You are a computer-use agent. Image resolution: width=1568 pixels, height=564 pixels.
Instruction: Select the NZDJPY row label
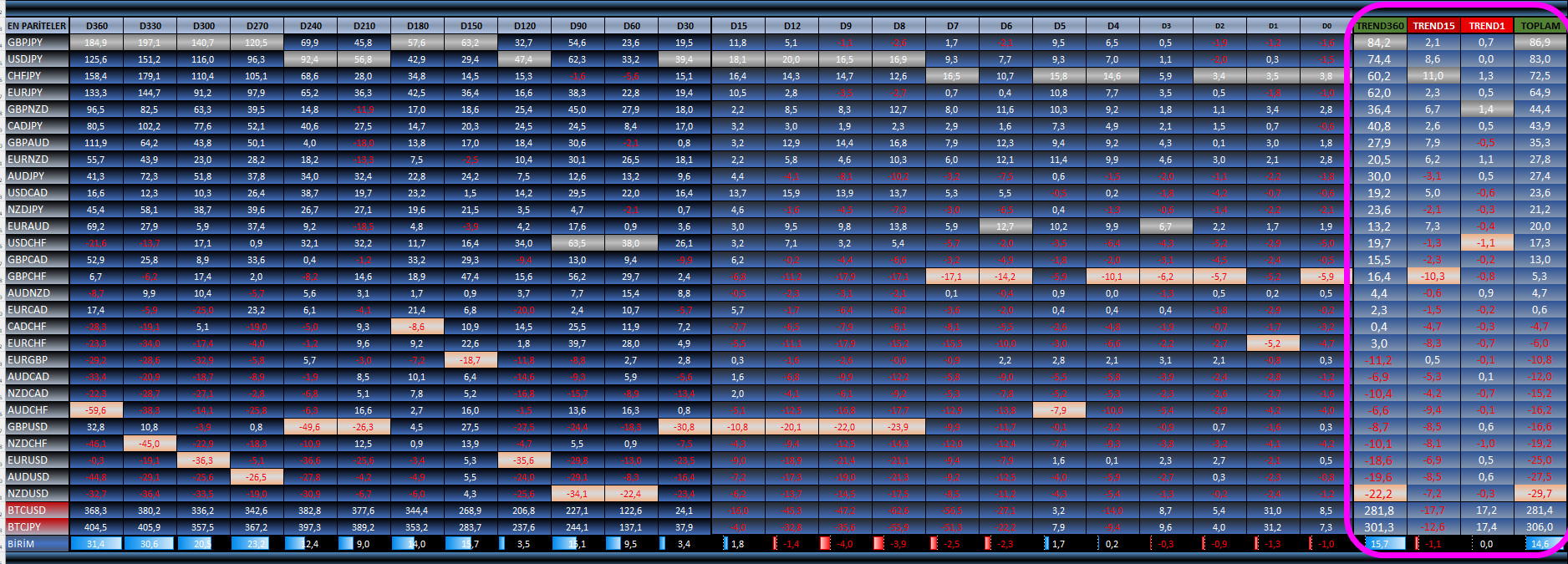(x=36, y=210)
